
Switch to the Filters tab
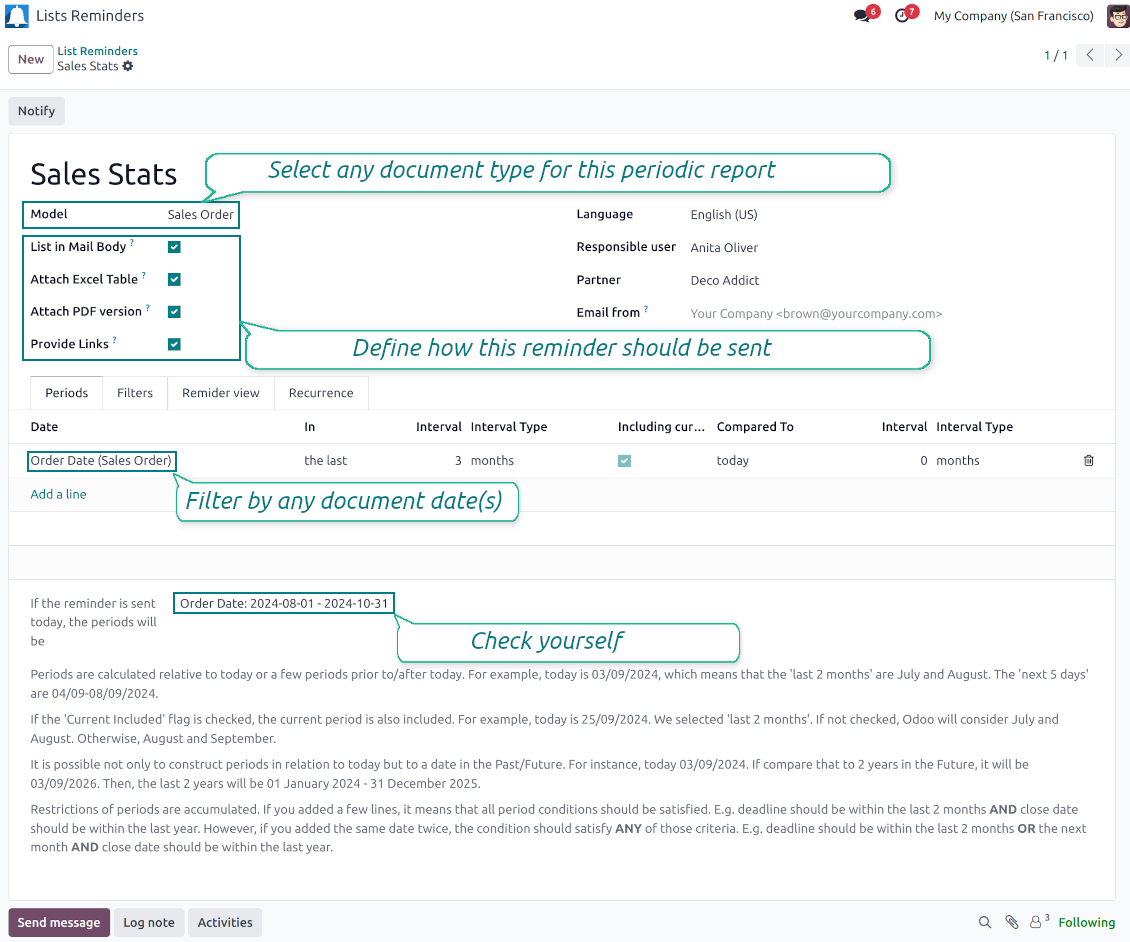coord(135,393)
